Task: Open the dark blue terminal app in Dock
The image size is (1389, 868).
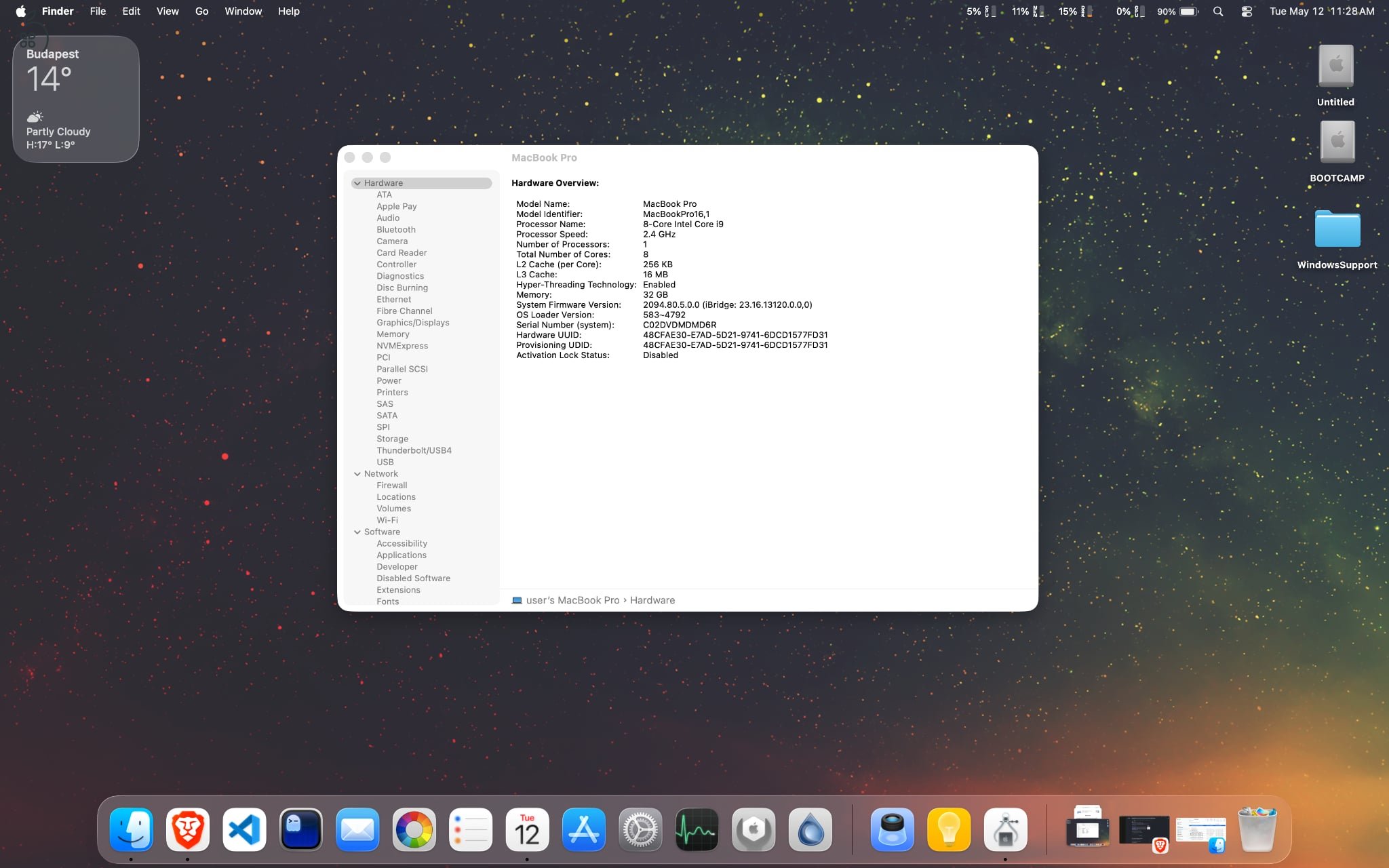Action: click(301, 829)
